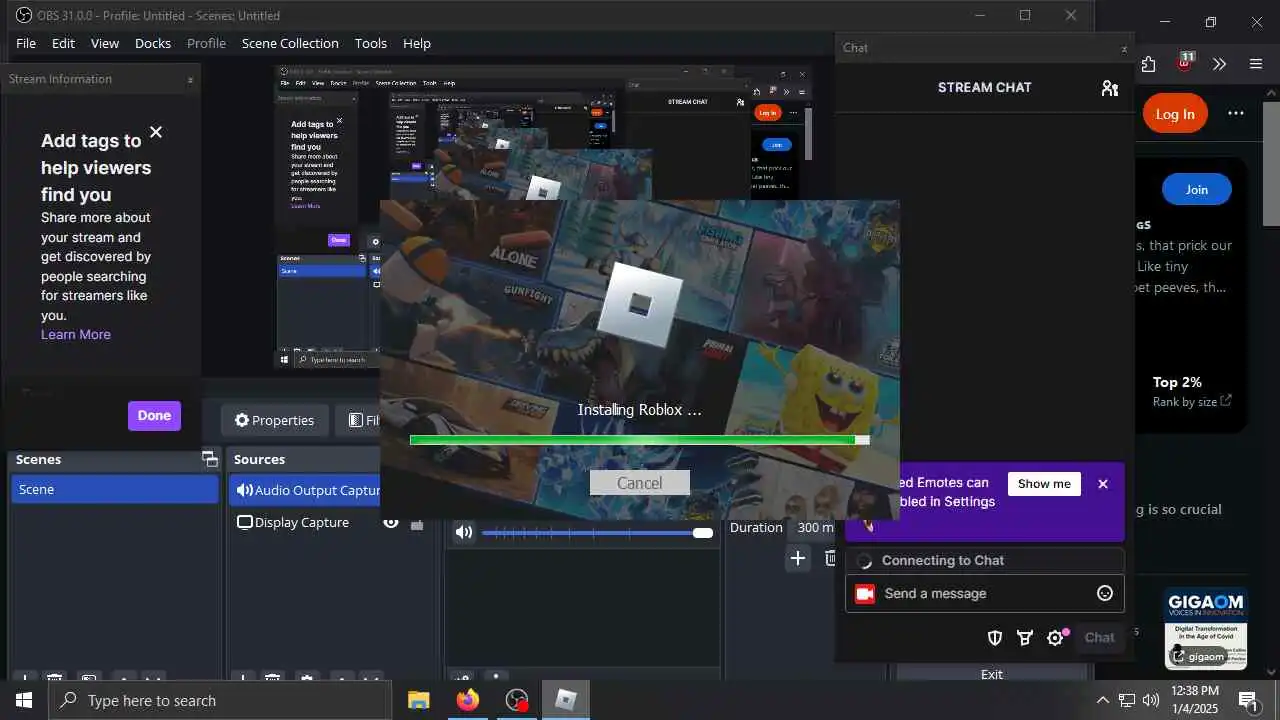1280x720 pixels.
Task: Open chat settings gear icon
Action: click(1056, 638)
